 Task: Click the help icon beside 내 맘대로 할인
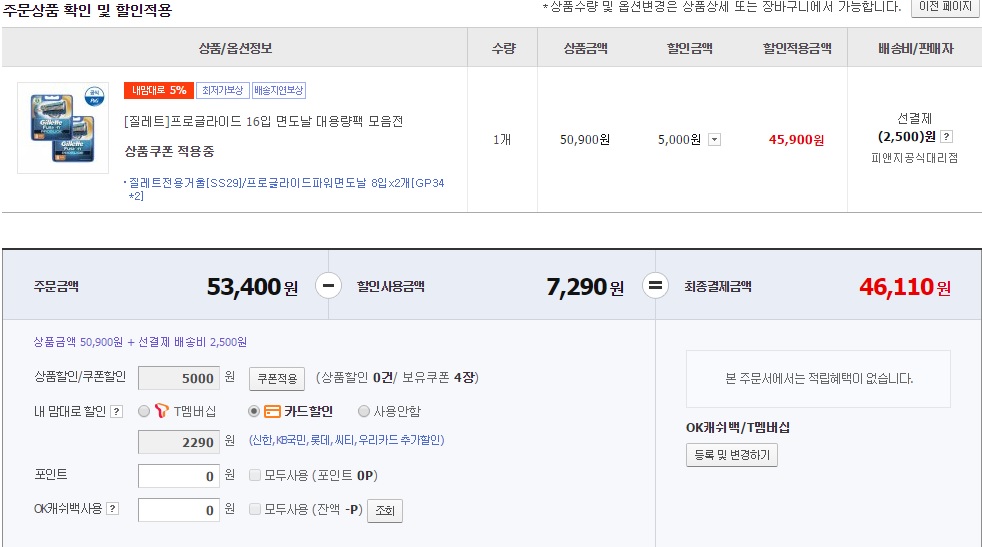116,412
